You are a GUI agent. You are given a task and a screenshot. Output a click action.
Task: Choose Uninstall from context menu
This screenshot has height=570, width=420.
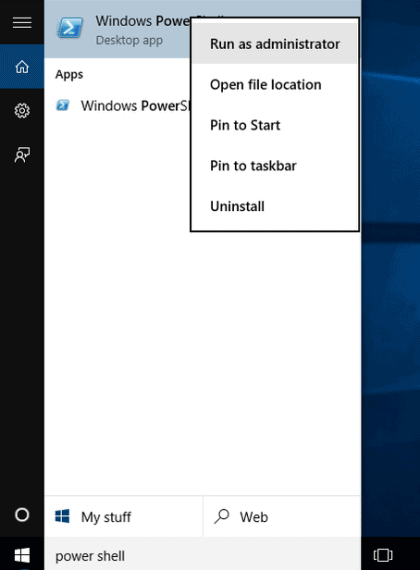(275, 206)
